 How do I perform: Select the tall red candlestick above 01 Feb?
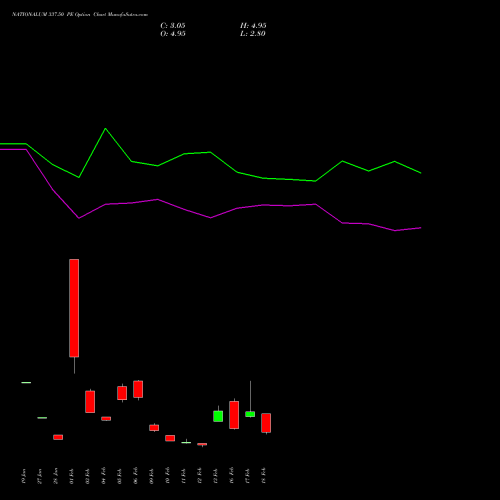pyautogui.click(x=74, y=308)
